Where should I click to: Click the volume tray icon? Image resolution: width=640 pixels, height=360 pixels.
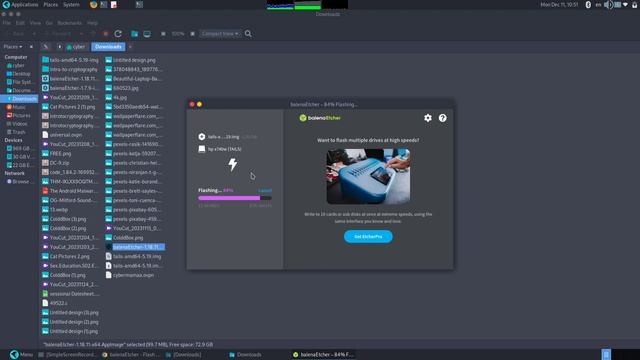(x=608, y=4)
